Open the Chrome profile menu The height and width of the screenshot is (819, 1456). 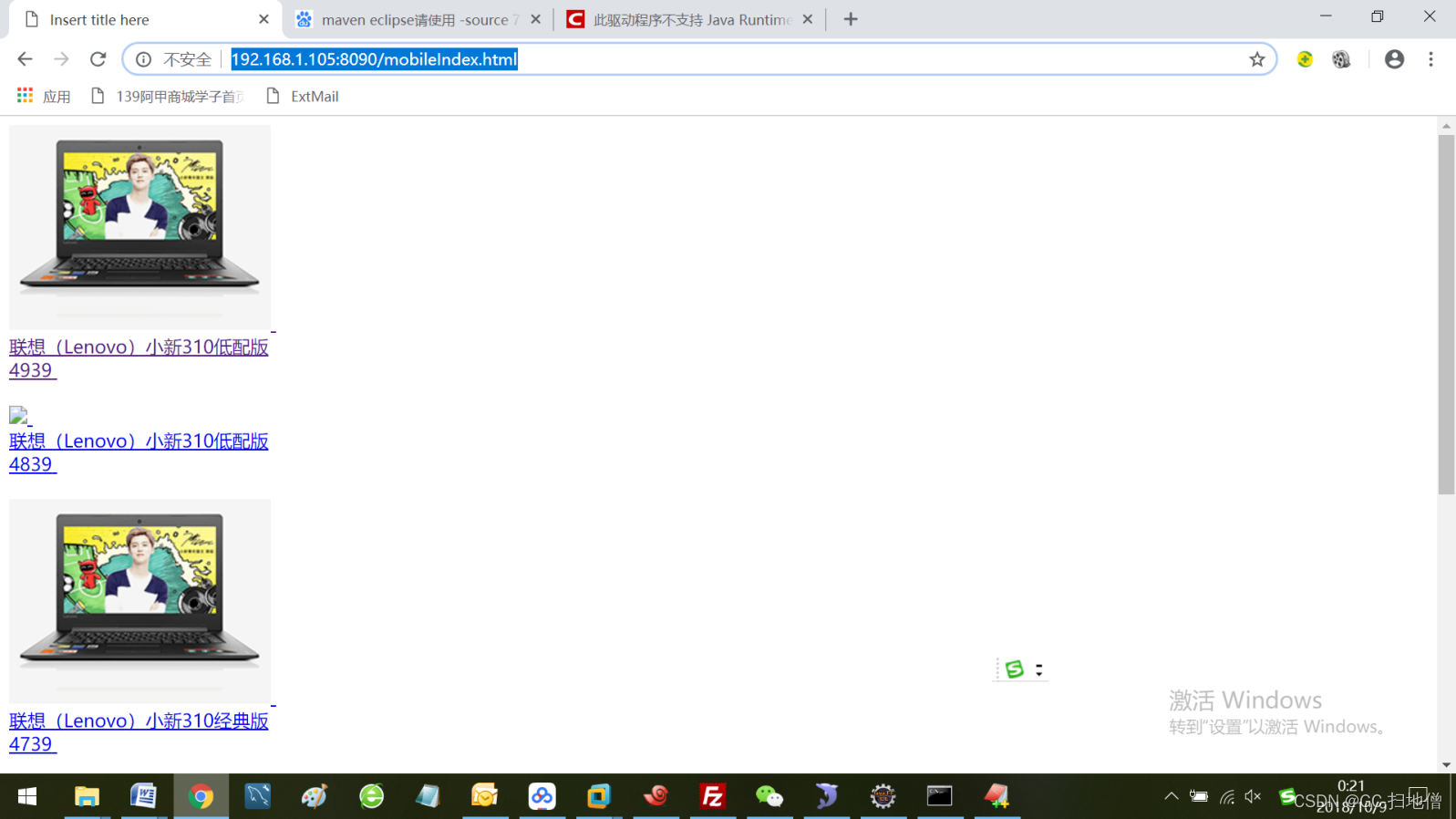[1394, 59]
